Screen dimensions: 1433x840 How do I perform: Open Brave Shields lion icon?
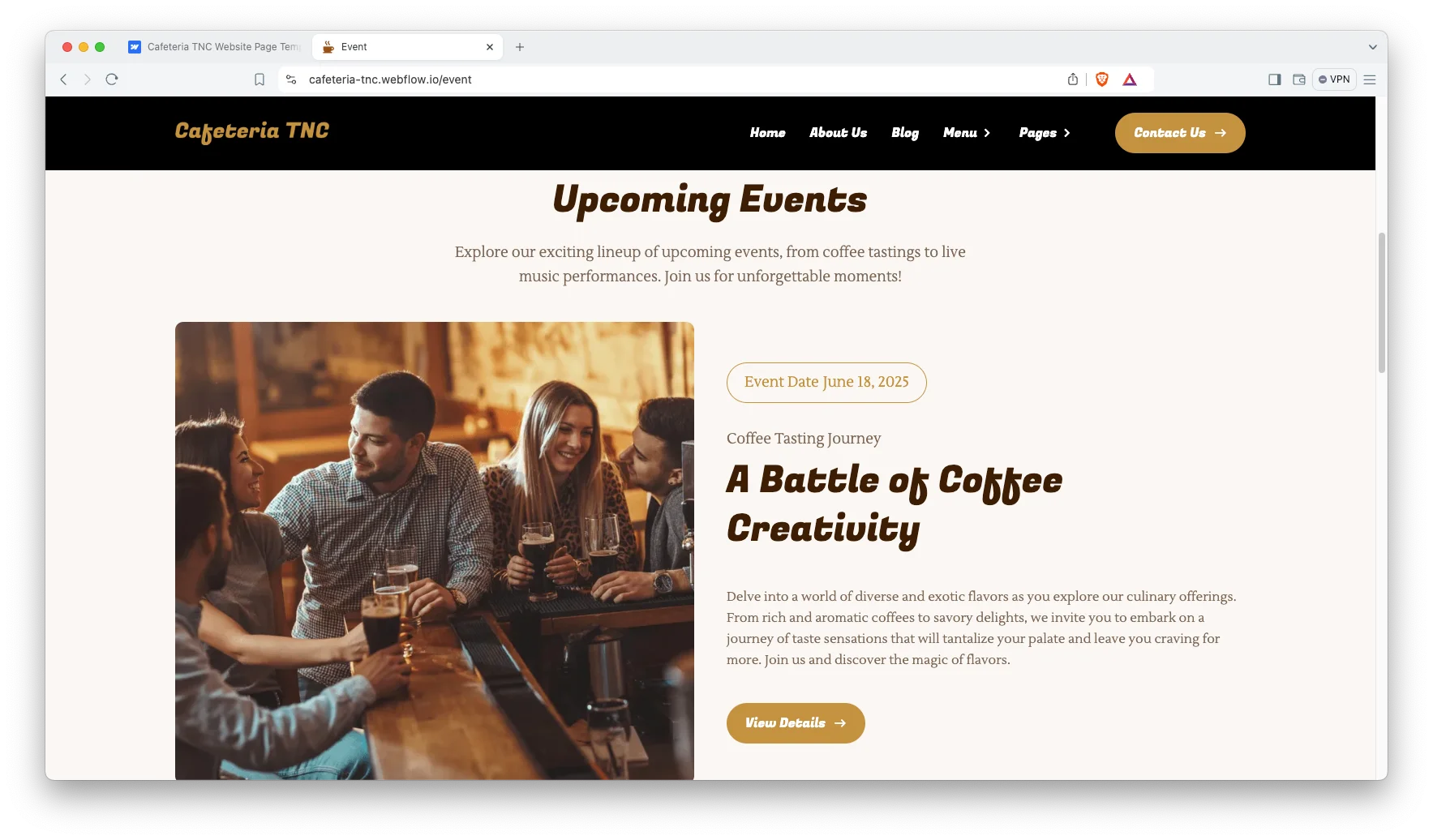[x=1102, y=79]
